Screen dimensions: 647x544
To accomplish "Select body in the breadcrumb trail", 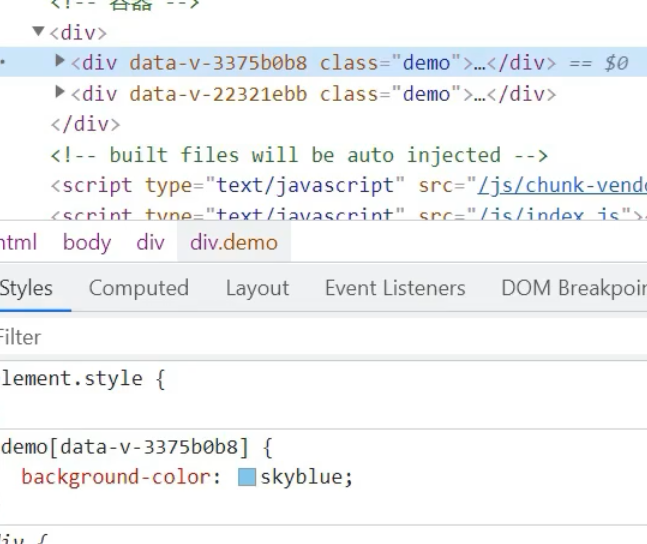I will [87, 242].
